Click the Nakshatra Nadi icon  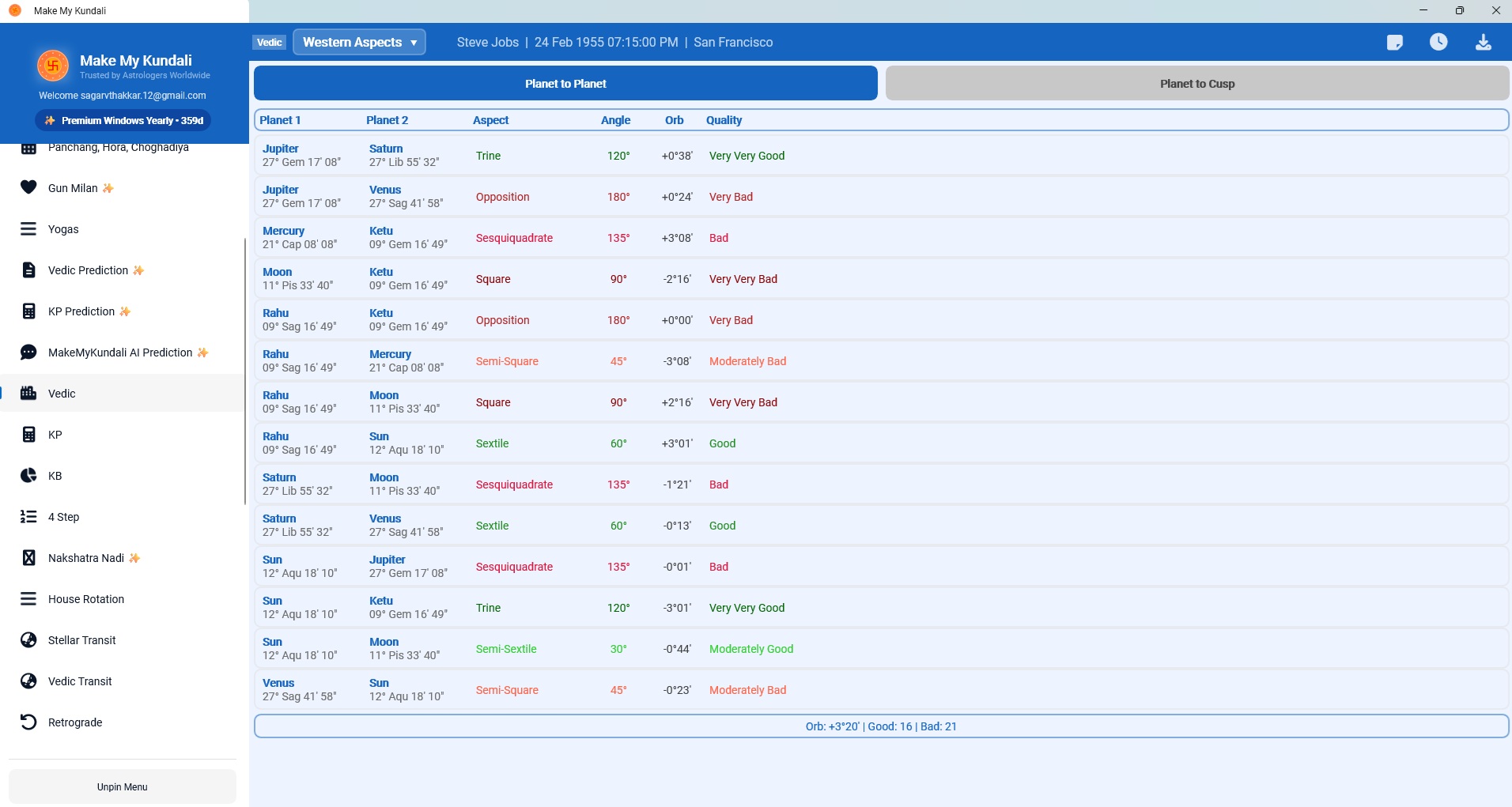click(x=28, y=558)
